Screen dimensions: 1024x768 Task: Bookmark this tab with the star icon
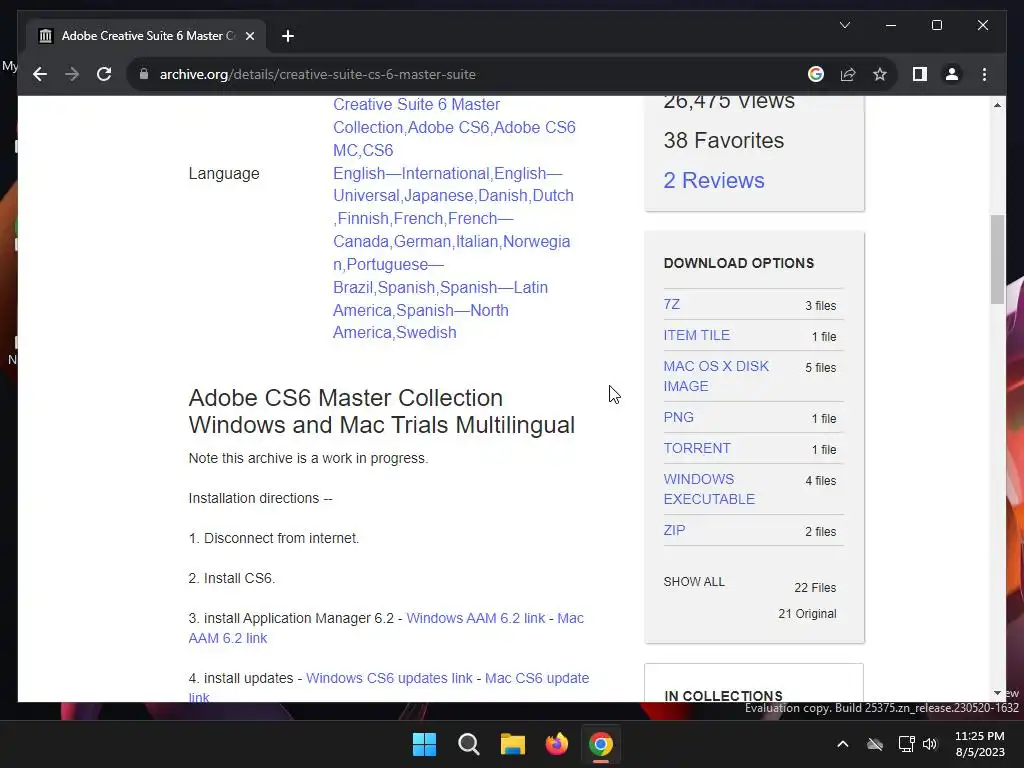(x=880, y=74)
